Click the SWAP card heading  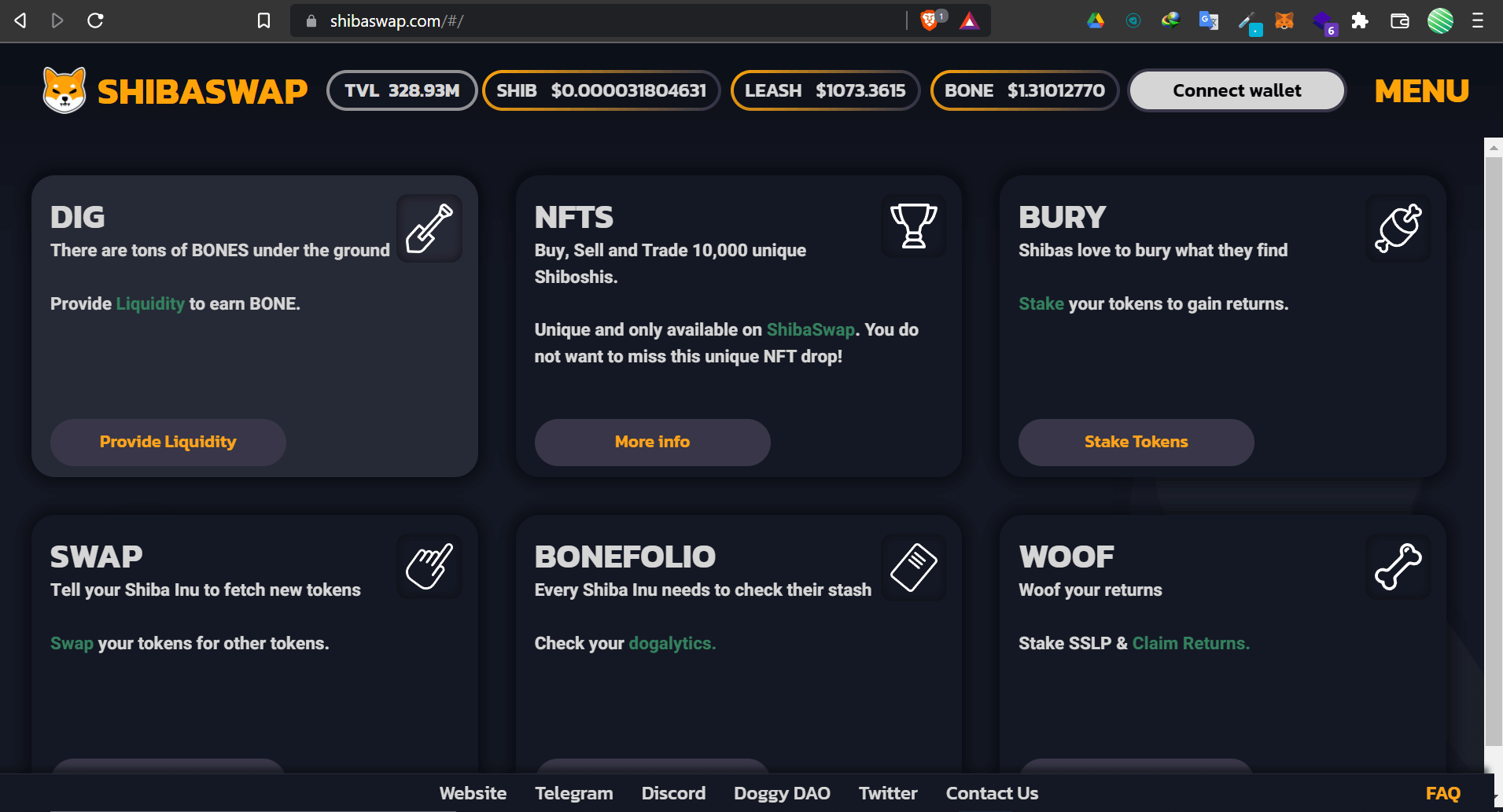(96, 557)
